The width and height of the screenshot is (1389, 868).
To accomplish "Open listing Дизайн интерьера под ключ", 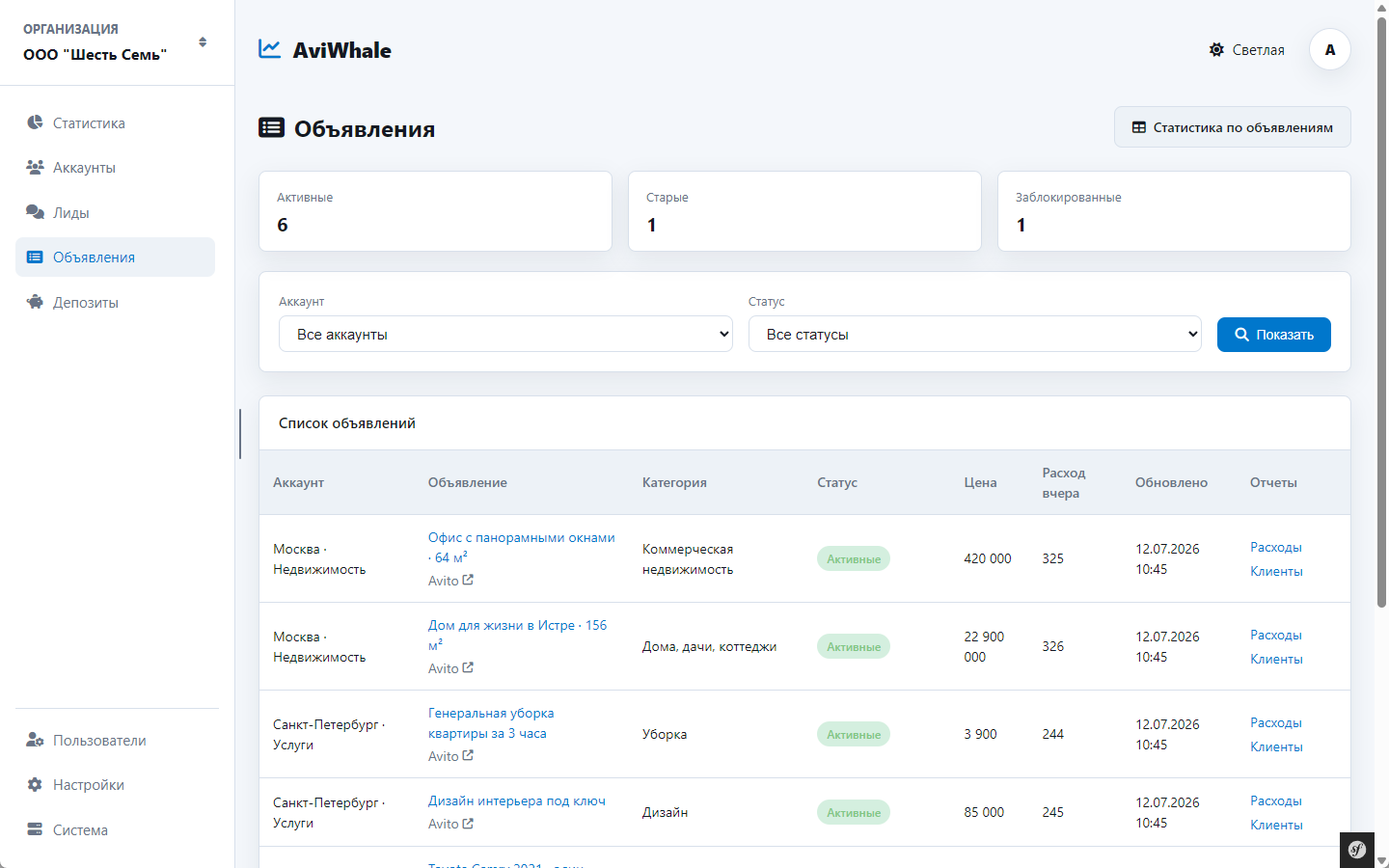I will click(517, 800).
